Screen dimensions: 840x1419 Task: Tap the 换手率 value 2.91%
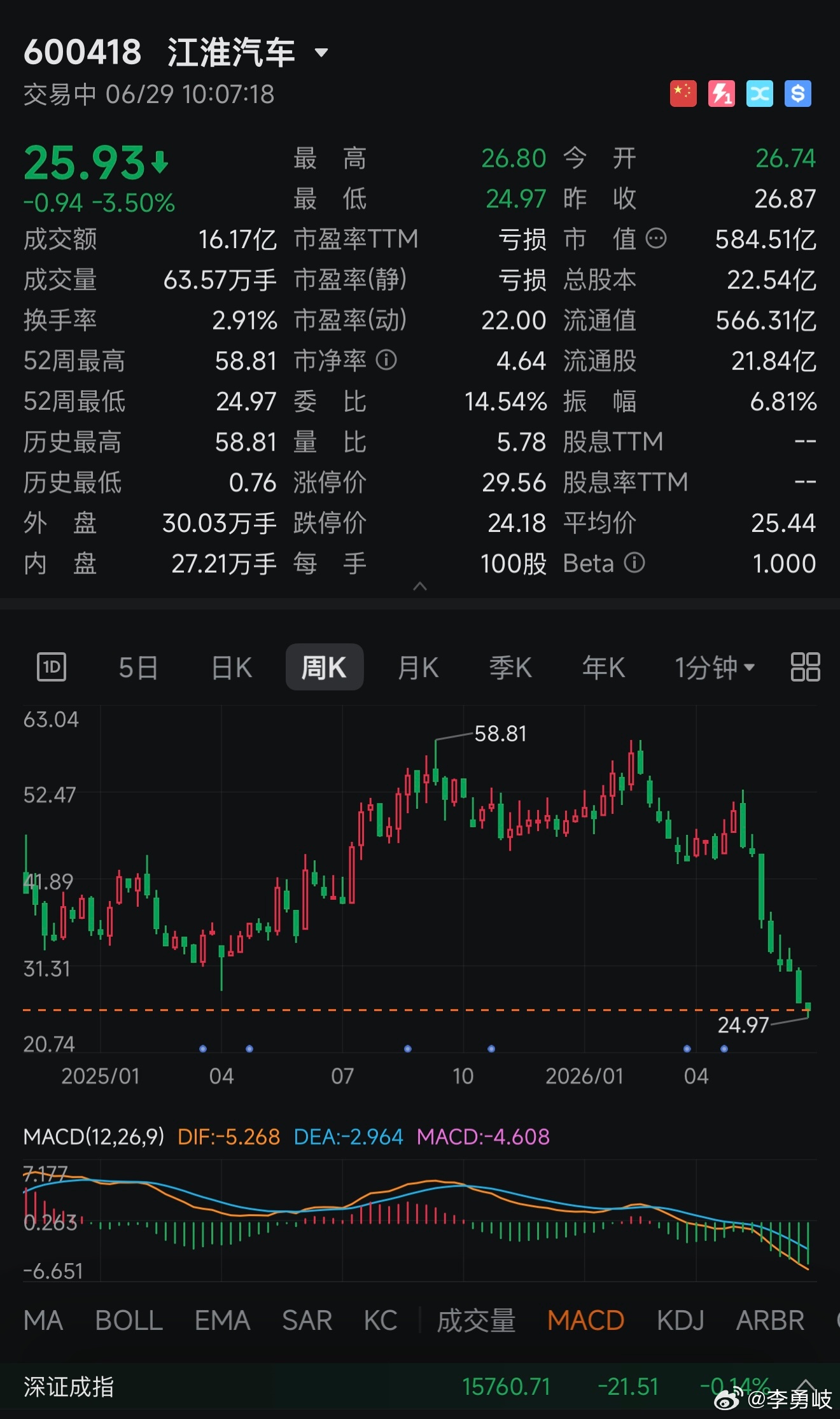245,320
